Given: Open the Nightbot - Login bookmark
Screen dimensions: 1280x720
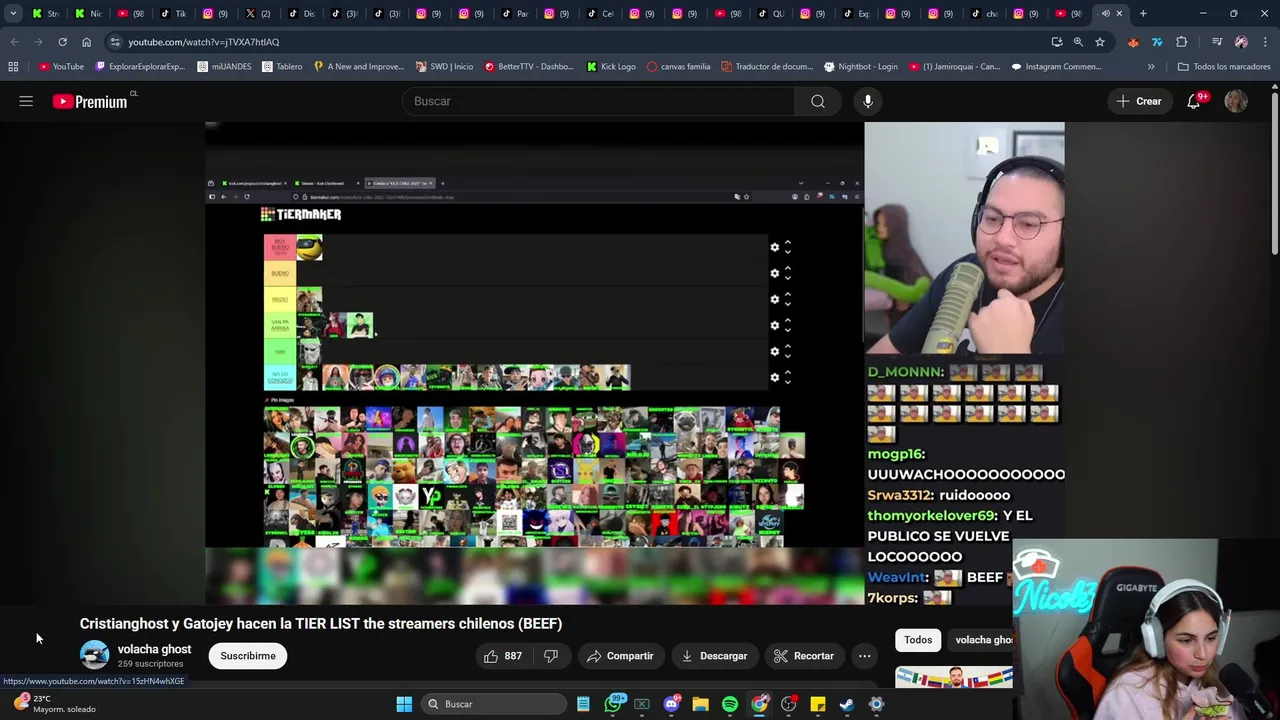Looking at the screenshot, I should coord(861,67).
